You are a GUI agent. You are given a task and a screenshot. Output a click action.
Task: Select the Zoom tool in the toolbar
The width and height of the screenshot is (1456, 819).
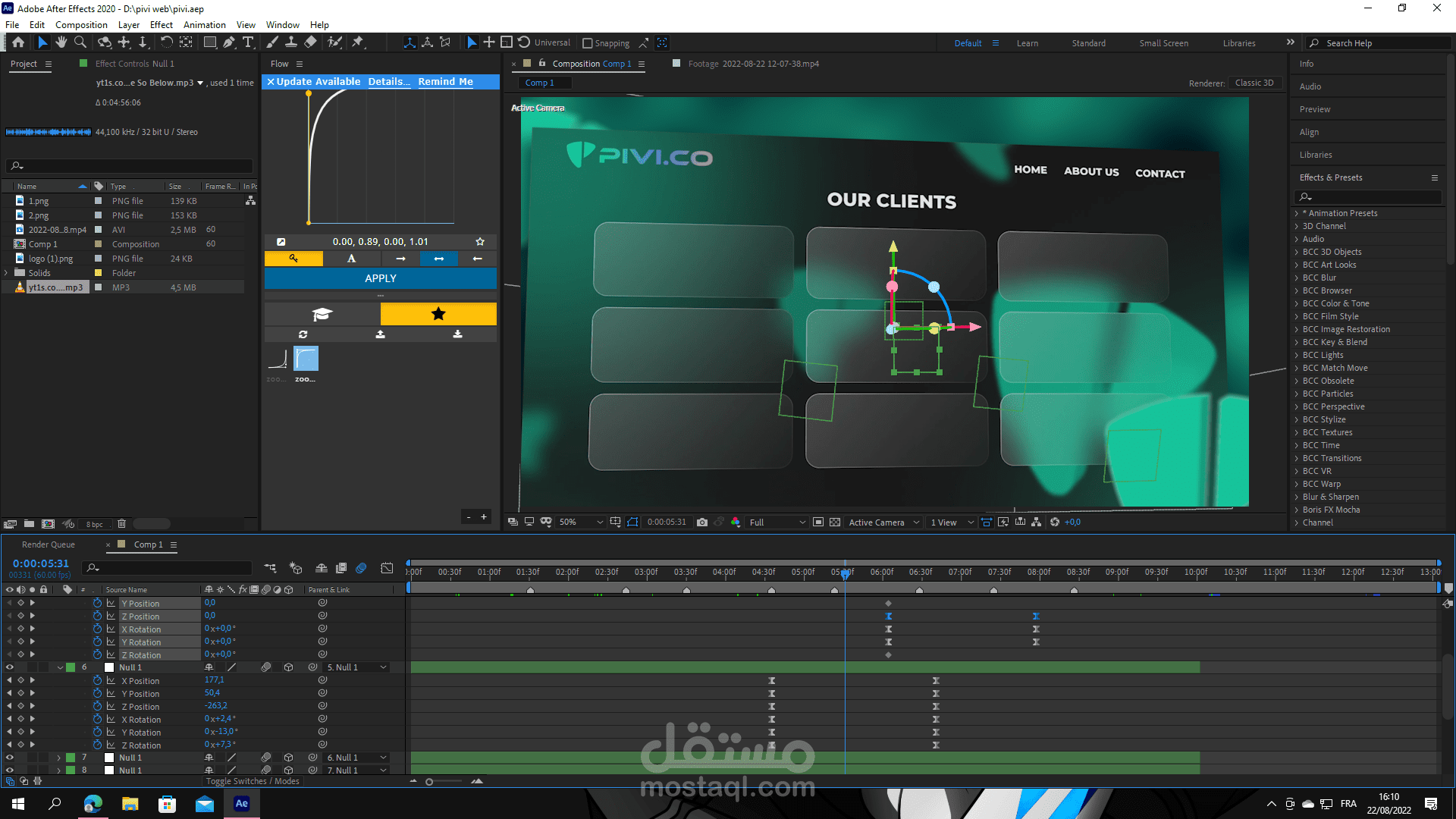point(80,42)
